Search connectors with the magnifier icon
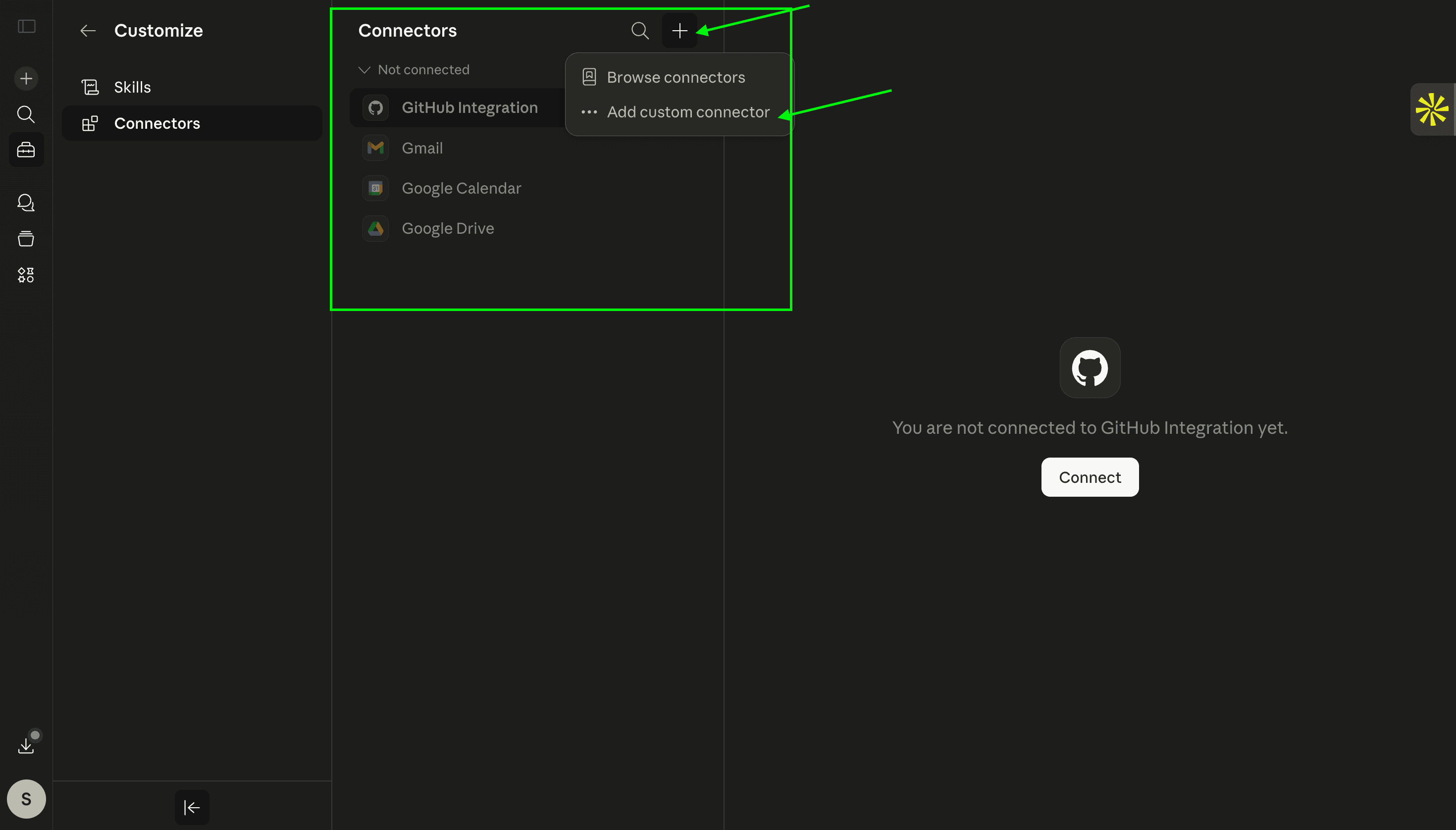This screenshot has height=830, width=1456. tap(640, 31)
